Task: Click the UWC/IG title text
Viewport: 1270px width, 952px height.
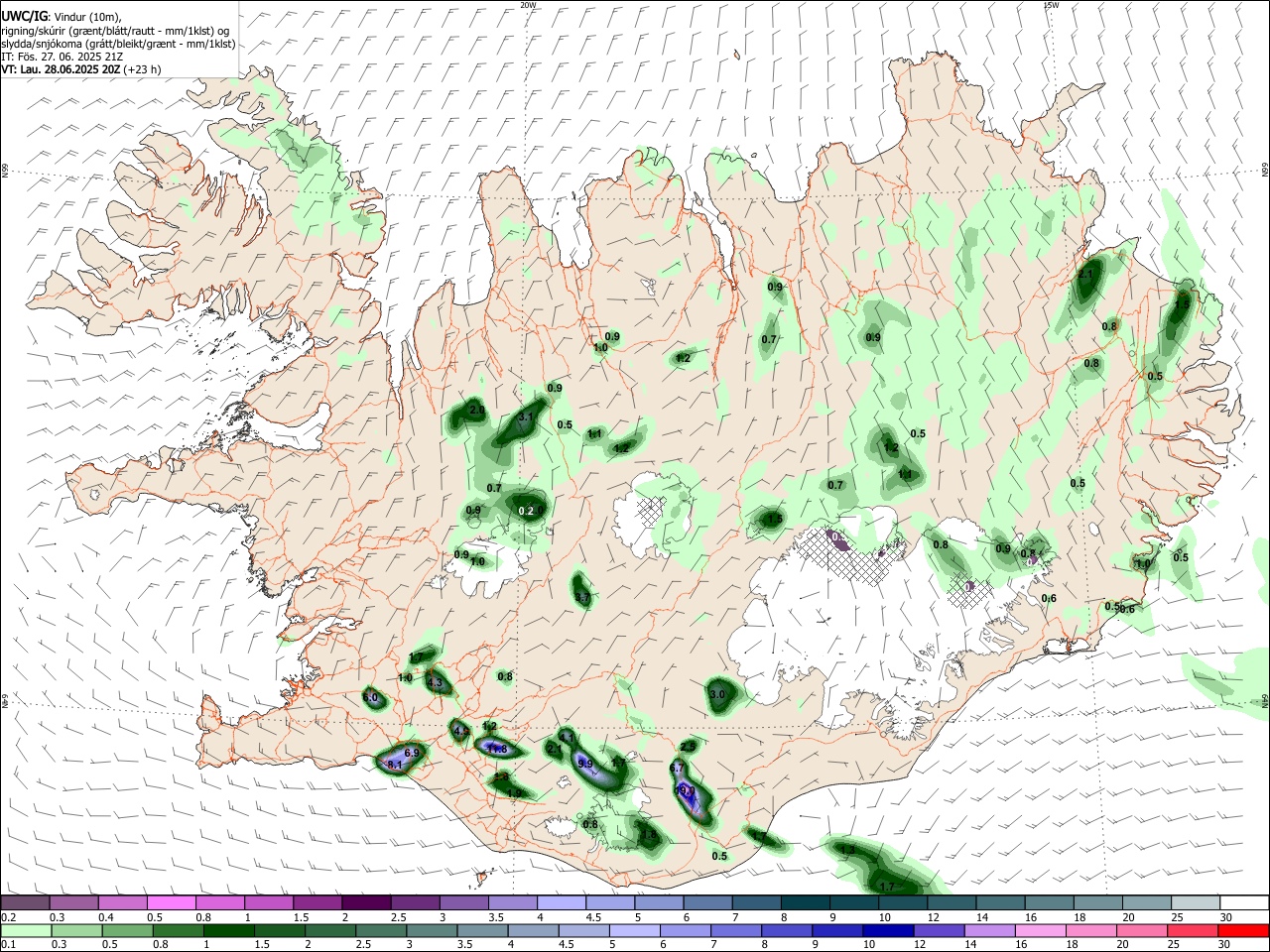Action: point(23,15)
